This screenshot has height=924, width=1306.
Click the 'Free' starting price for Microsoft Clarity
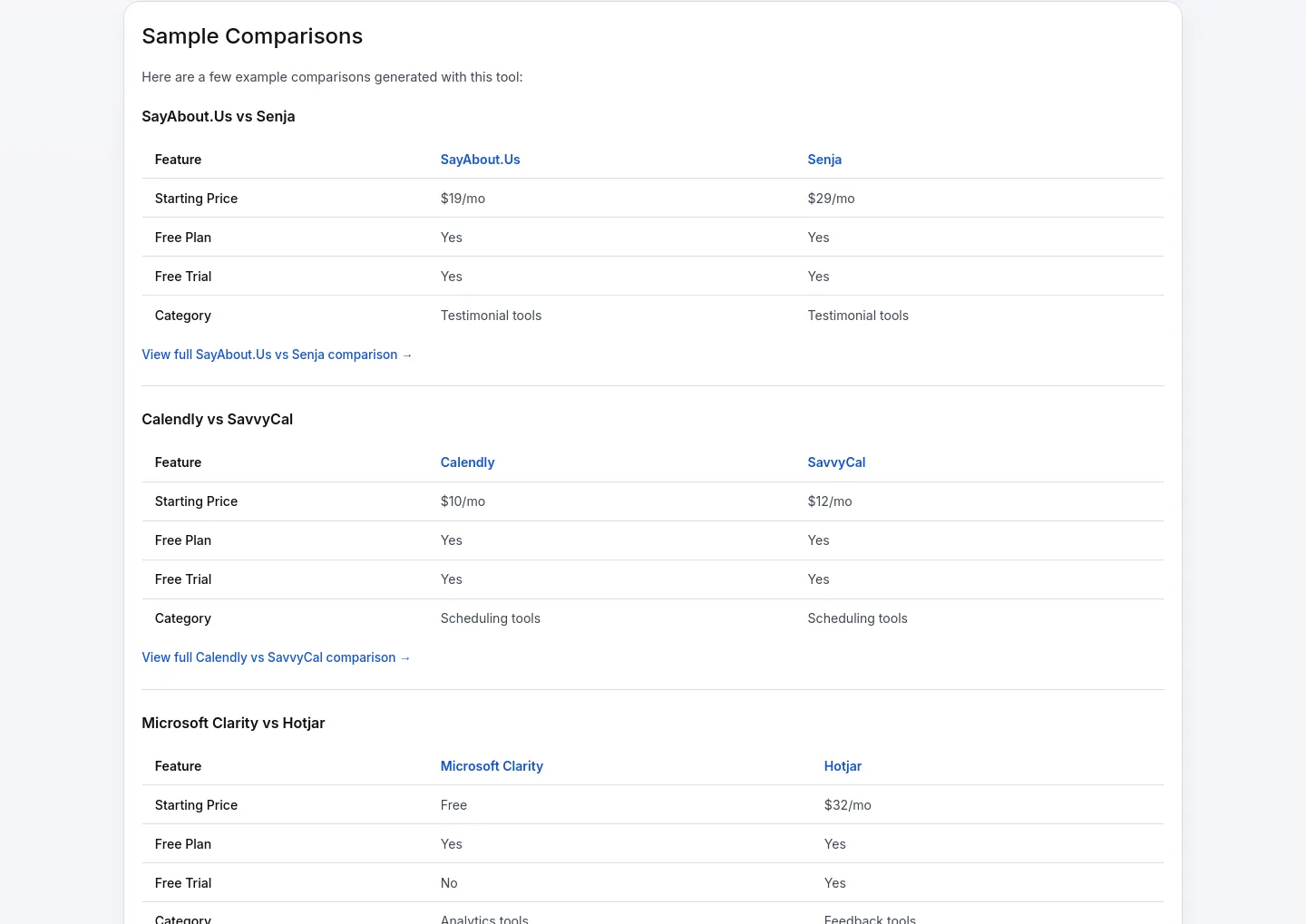(453, 805)
